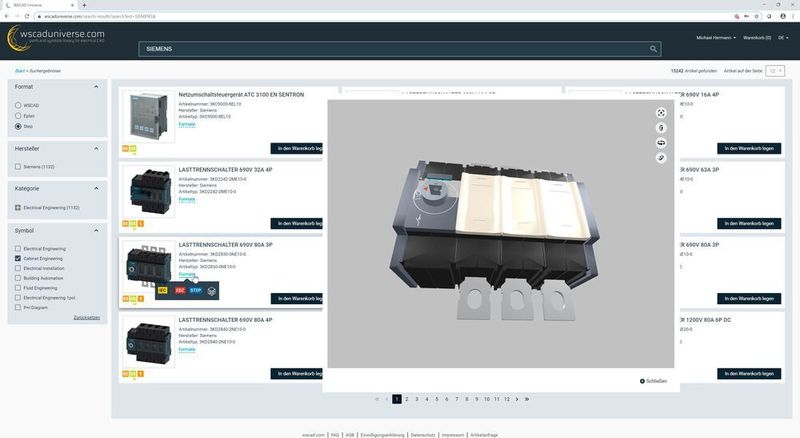Click Impressum footer link
The image size is (800, 438).
coord(453,435)
